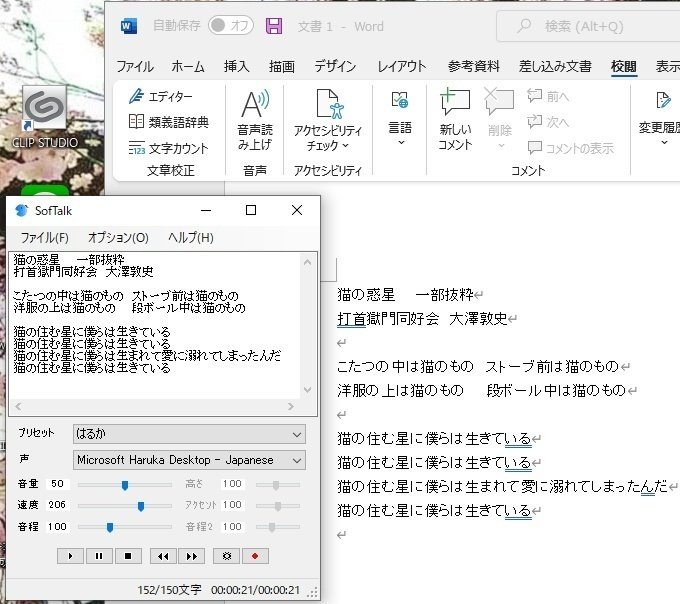Click the SofTalk stop button
The width and height of the screenshot is (680, 604).
click(128, 556)
